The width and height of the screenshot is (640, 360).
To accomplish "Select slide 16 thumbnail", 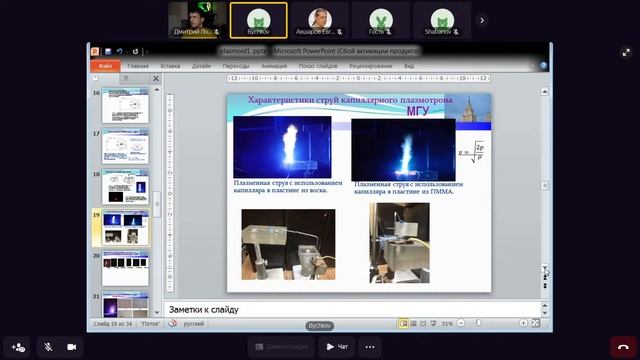I will pyautogui.click(x=125, y=105).
